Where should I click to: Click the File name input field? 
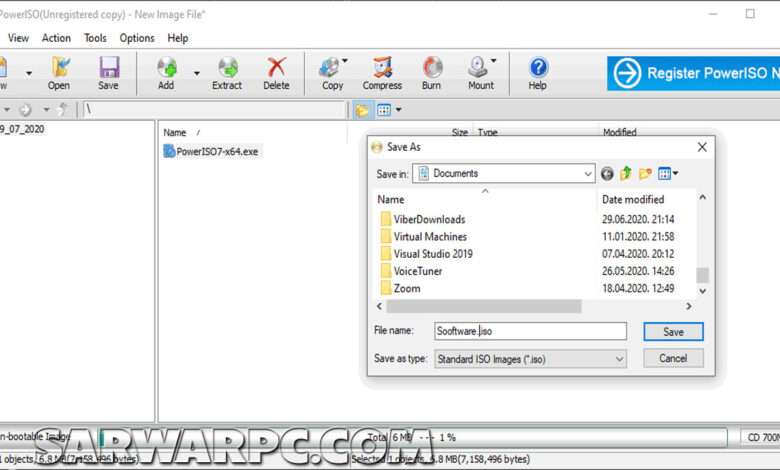(x=530, y=331)
